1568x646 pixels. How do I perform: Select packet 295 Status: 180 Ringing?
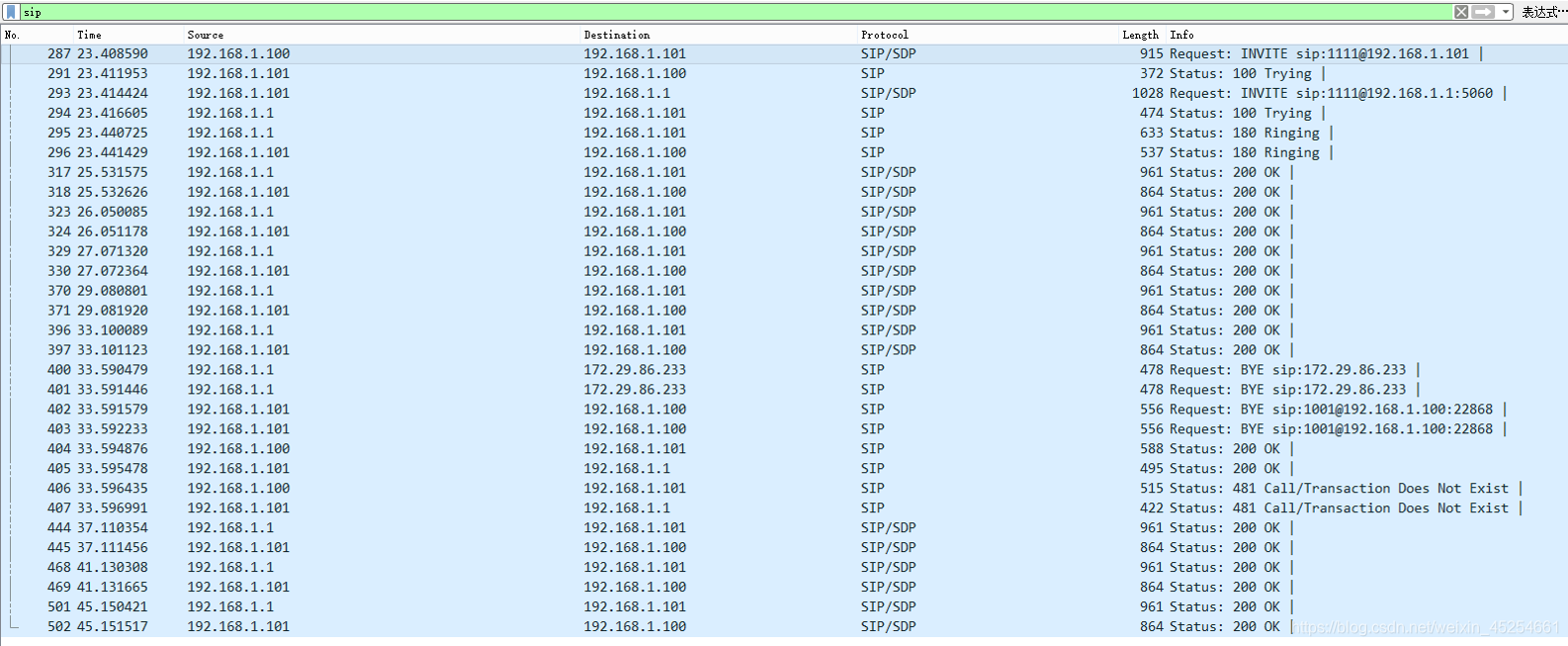click(784, 133)
